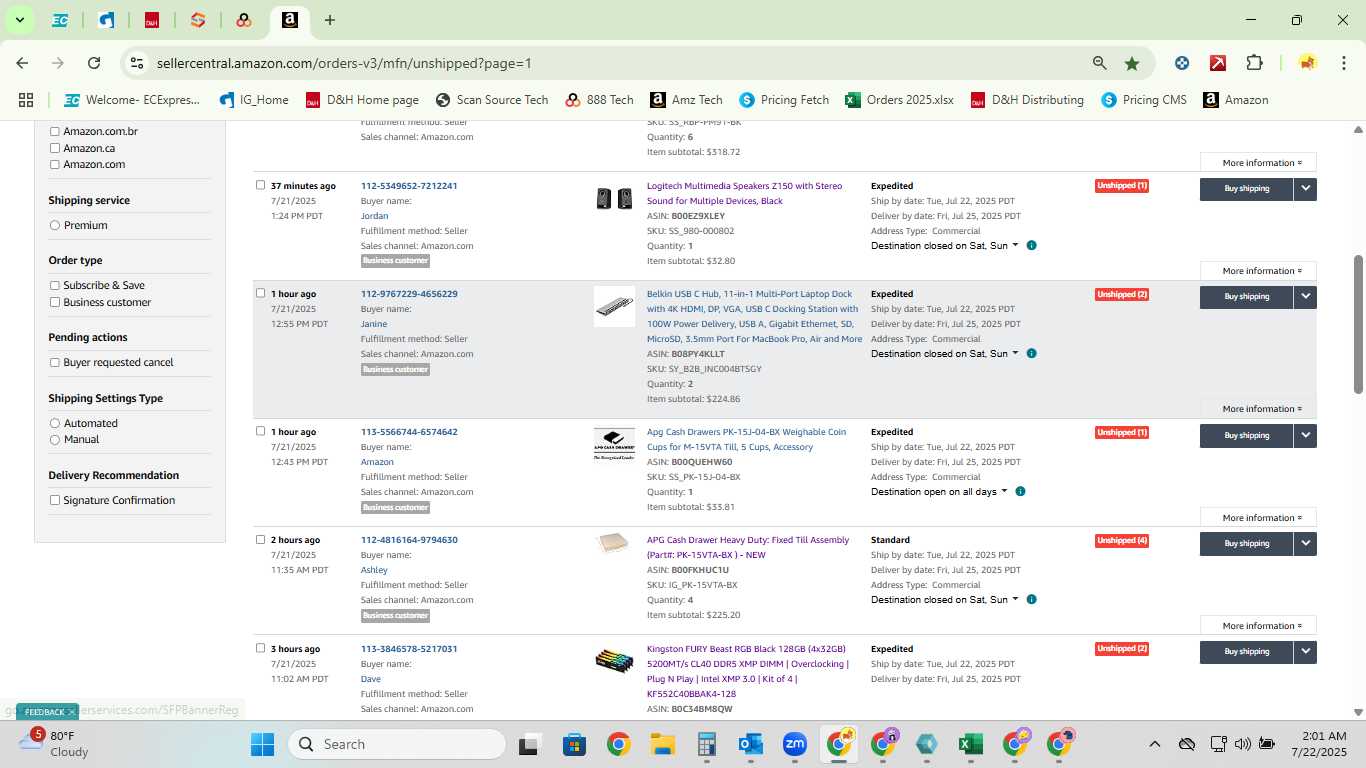Viewport: 1366px width, 768px height.
Task: Open Excel from the taskbar
Action: pos(970,744)
